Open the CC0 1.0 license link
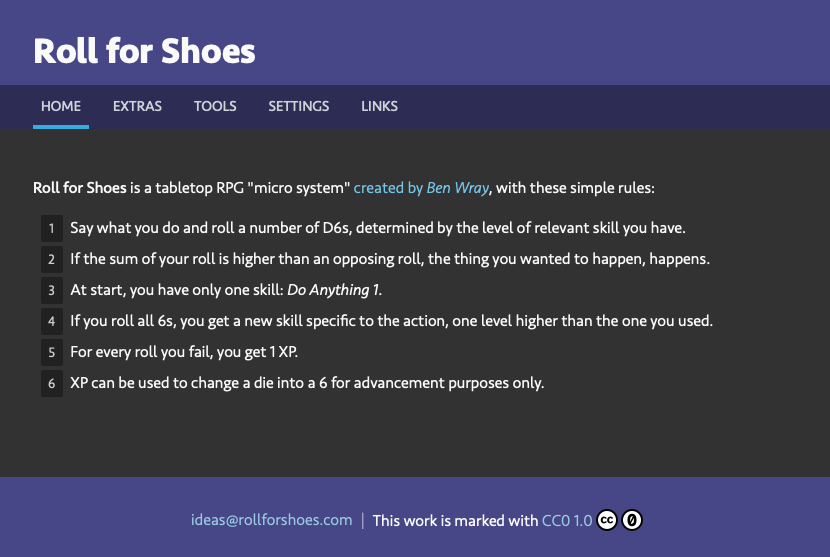Image resolution: width=830 pixels, height=557 pixels. click(567, 520)
